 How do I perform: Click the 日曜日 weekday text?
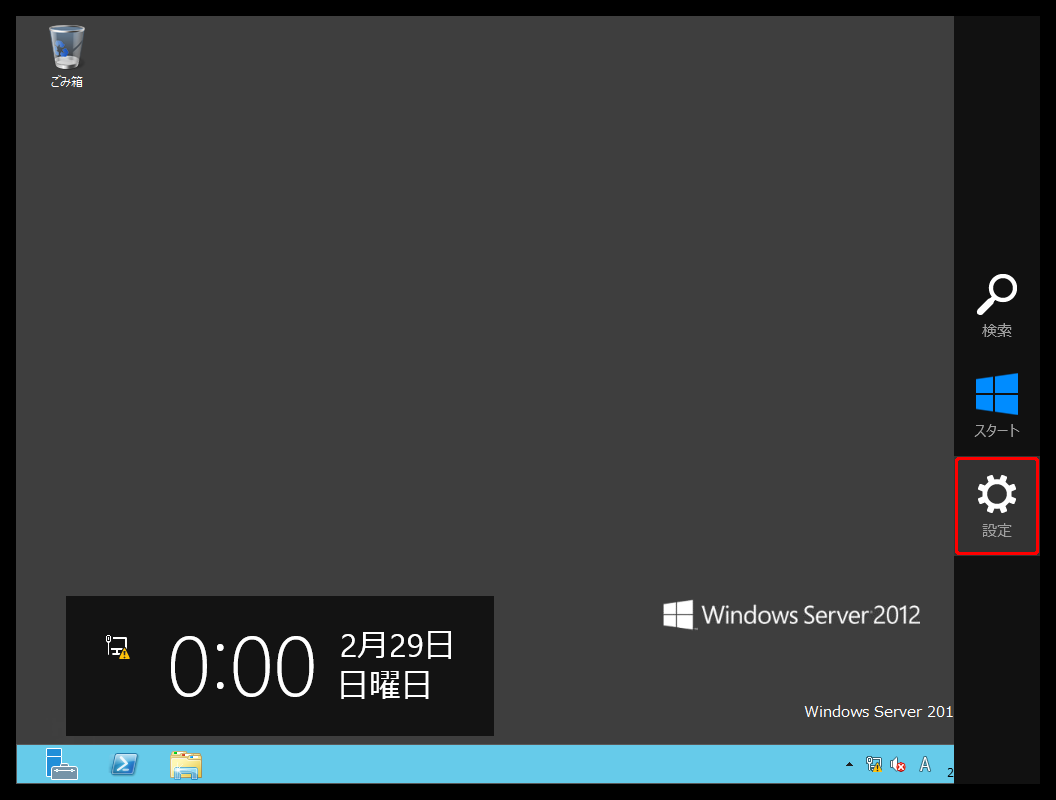(x=385, y=685)
